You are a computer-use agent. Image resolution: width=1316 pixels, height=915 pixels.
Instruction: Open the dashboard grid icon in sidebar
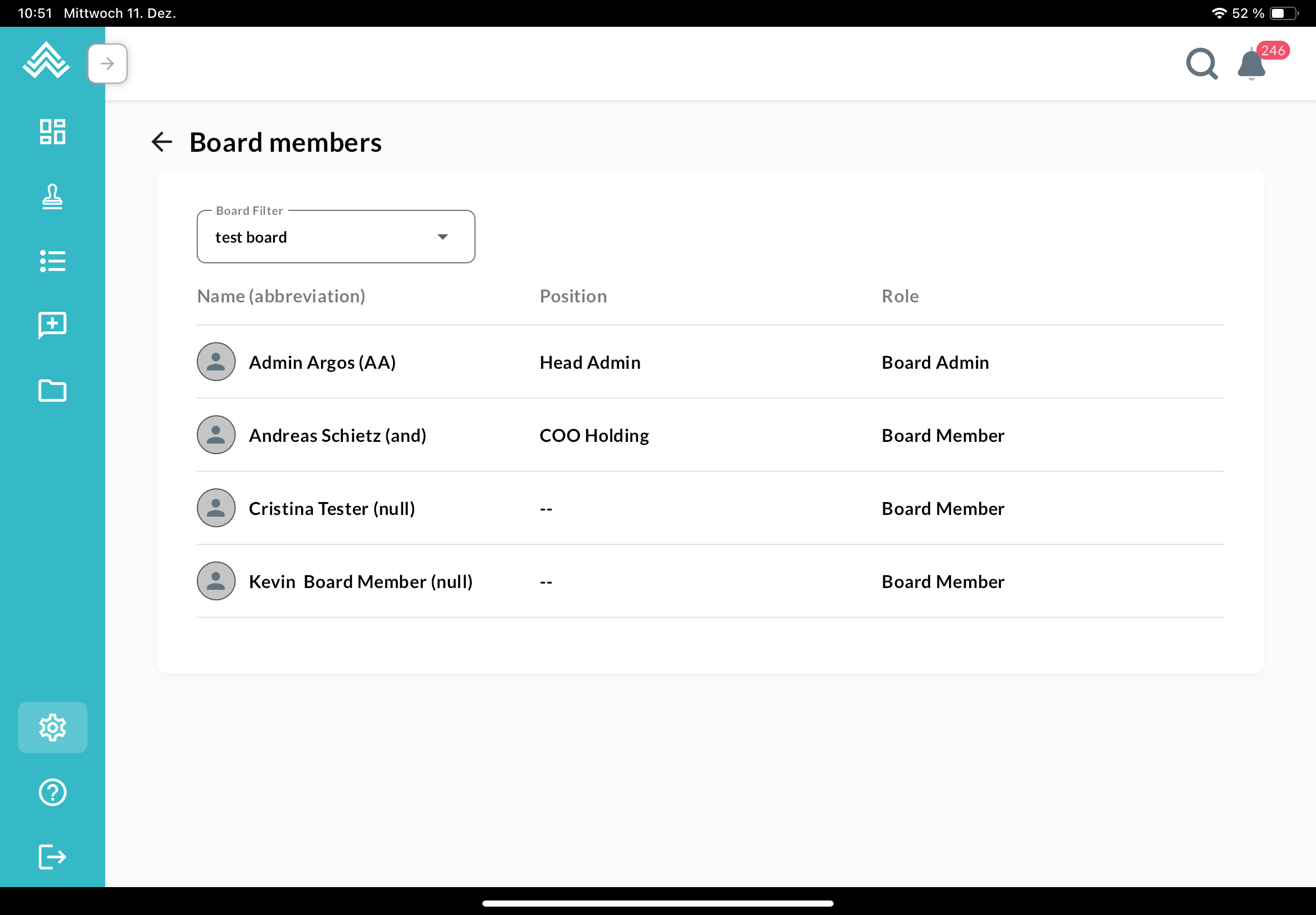[x=52, y=132]
